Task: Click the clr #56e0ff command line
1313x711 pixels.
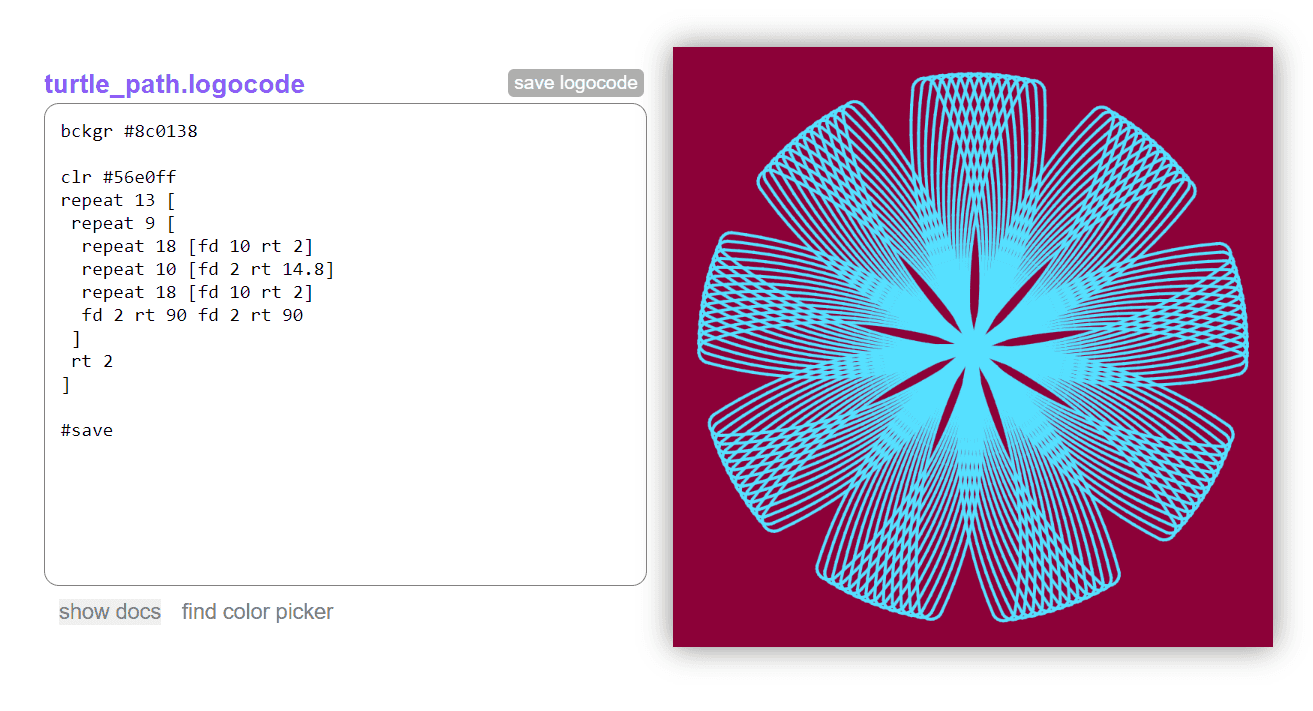Action: pos(117,176)
